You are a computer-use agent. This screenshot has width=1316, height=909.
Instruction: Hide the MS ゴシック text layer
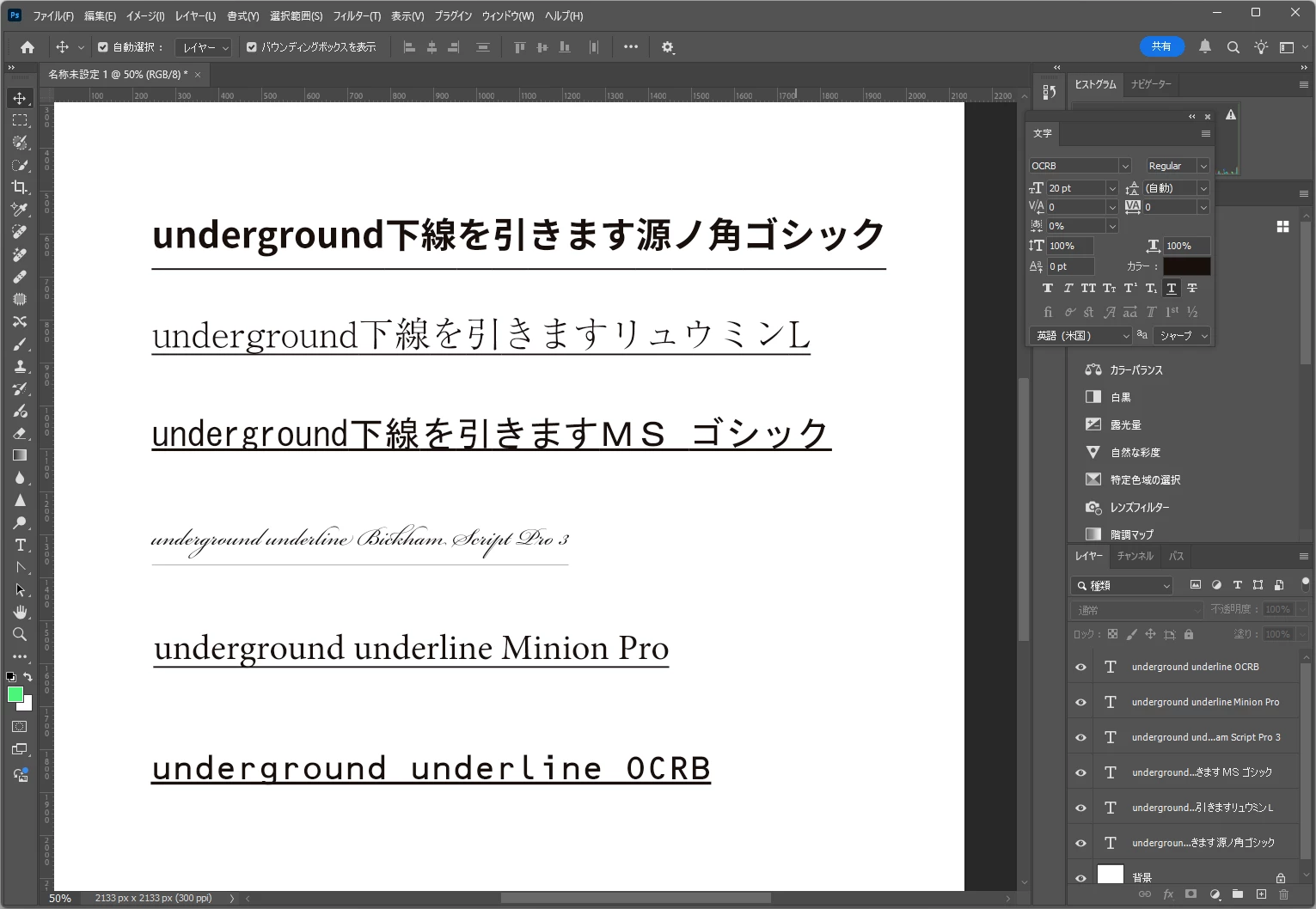pyautogui.click(x=1080, y=773)
